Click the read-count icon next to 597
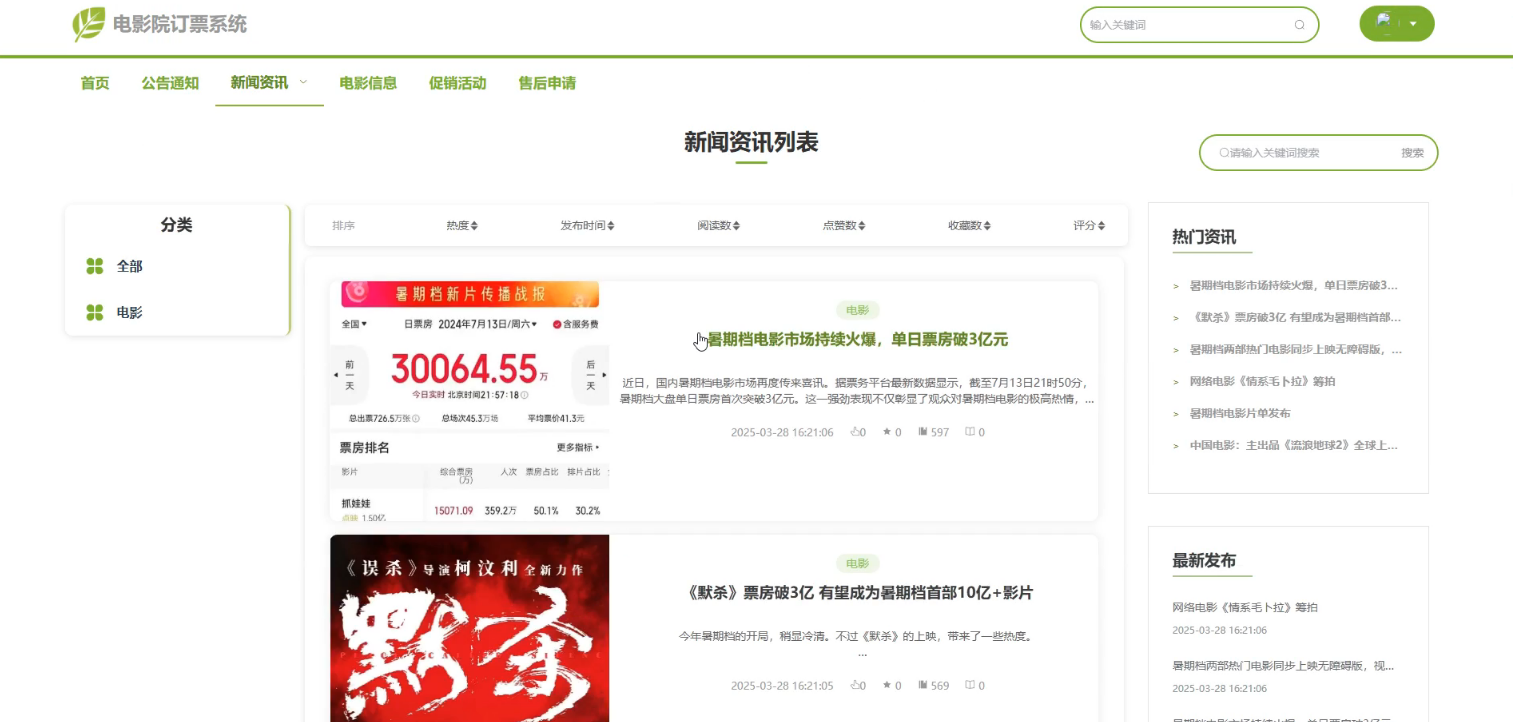Viewport: 1513px width, 722px height. point(923,432)
